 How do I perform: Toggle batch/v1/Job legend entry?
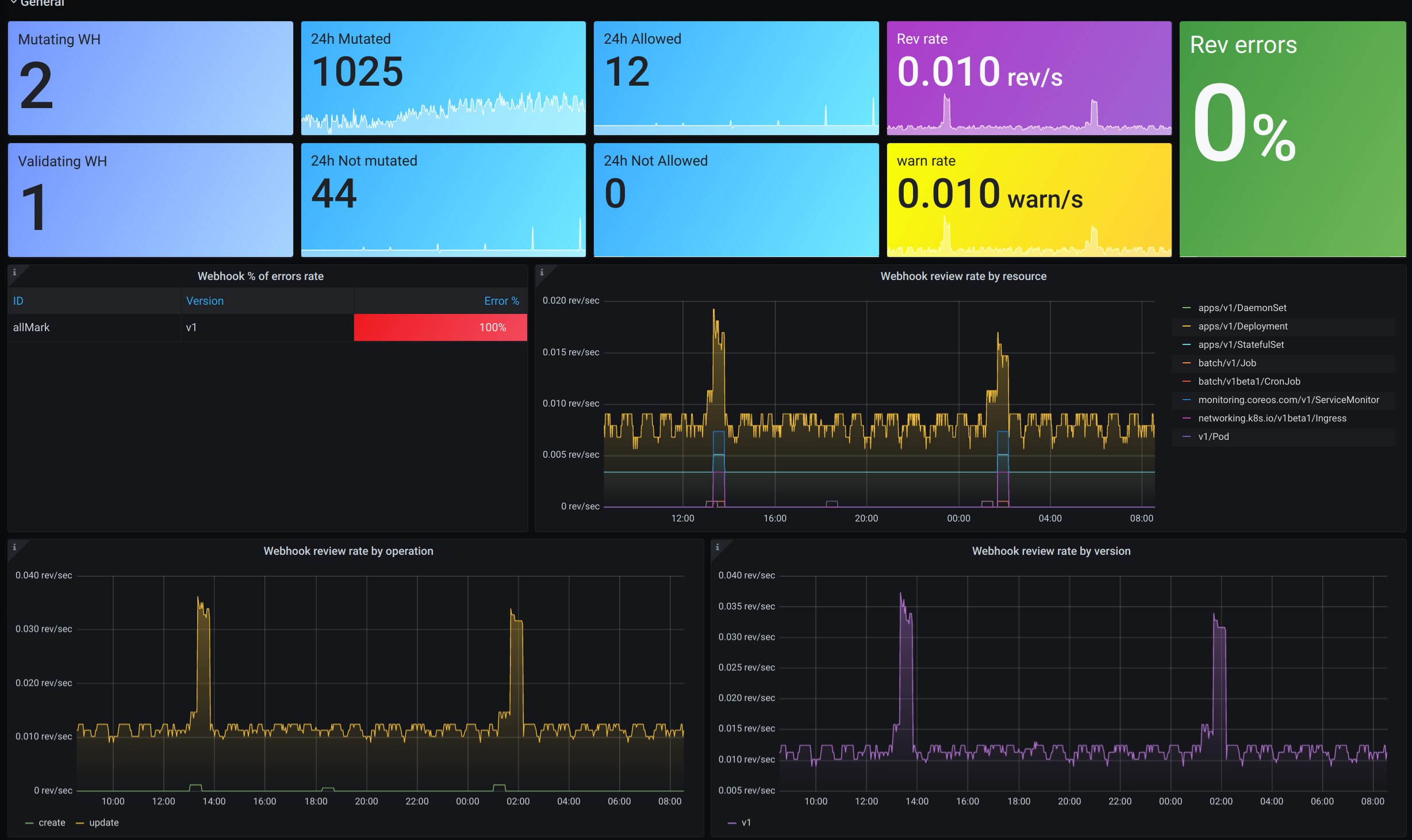[x=1227, y=363]
